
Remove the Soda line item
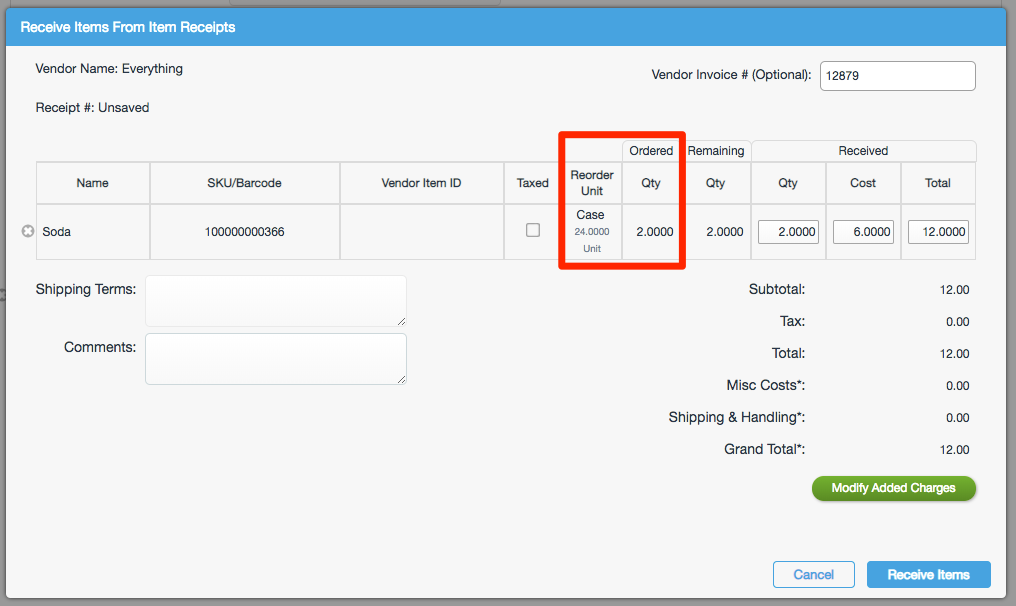pyautogui.click(x=27, y=231)
